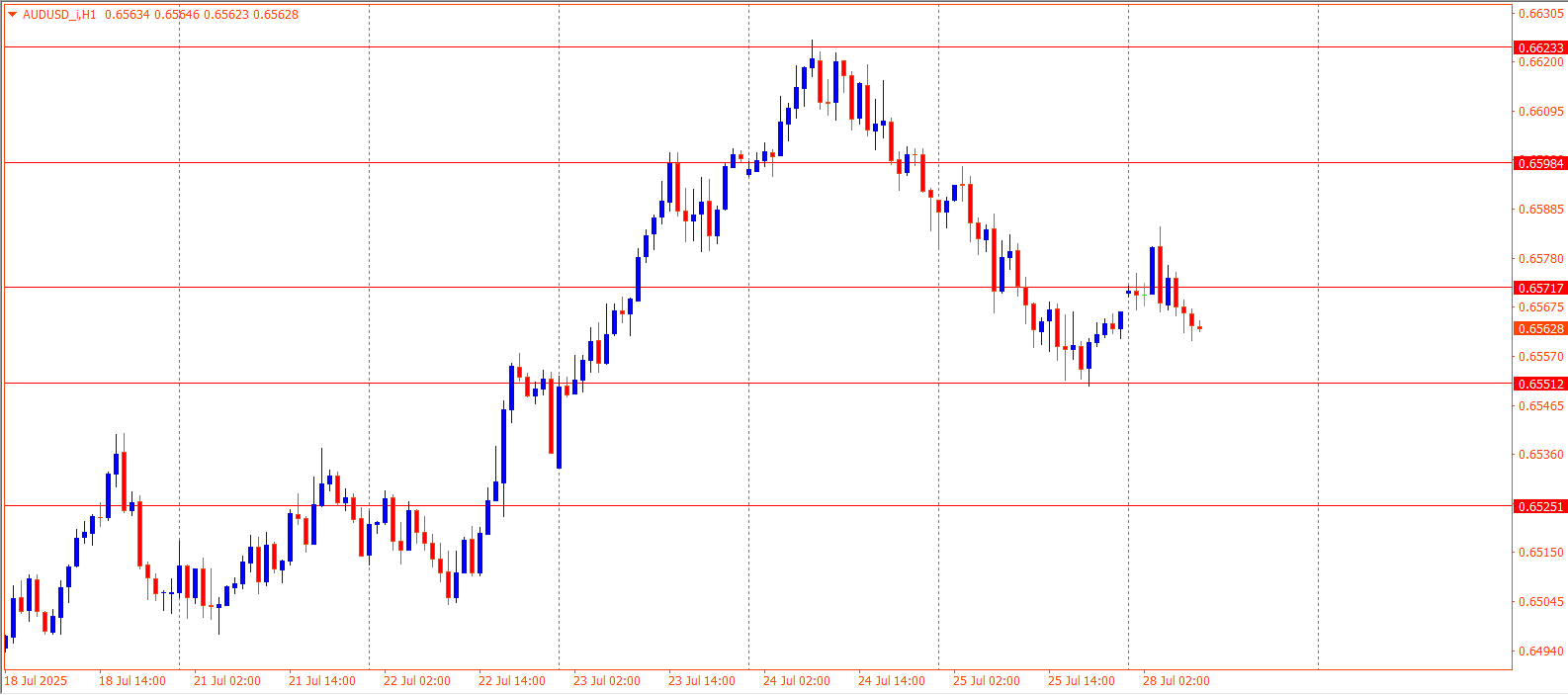This screenshot has height=695, width=1568.
Task: Click the 0.65150 price scale value
Action: pos(1540,553)
